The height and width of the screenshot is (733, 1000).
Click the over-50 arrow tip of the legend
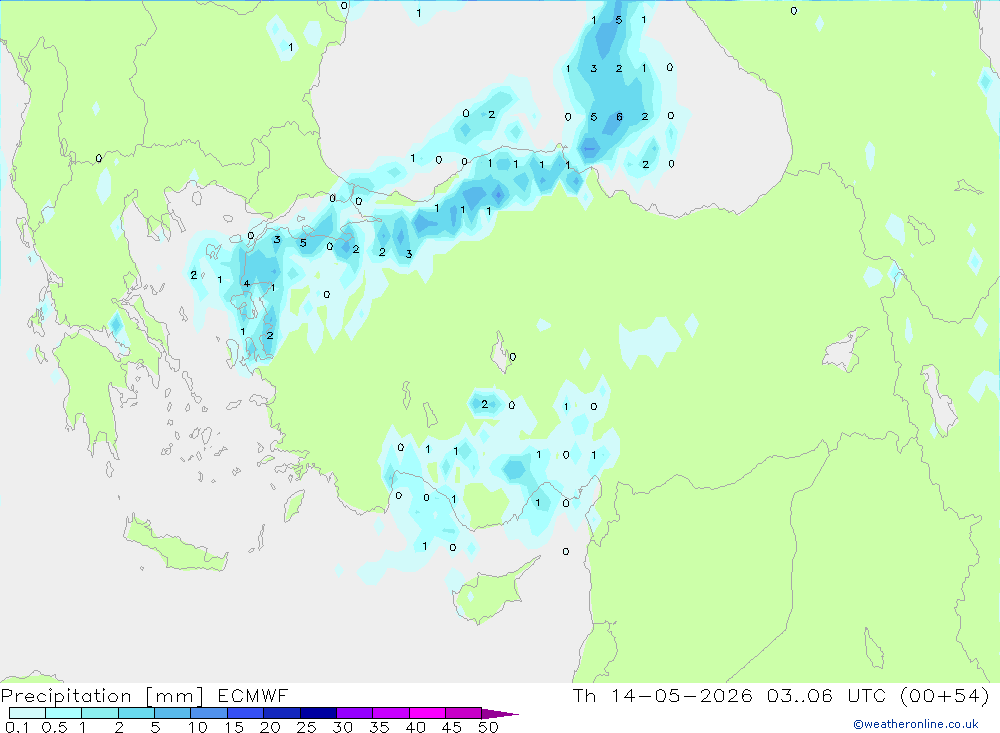(499, 713)
